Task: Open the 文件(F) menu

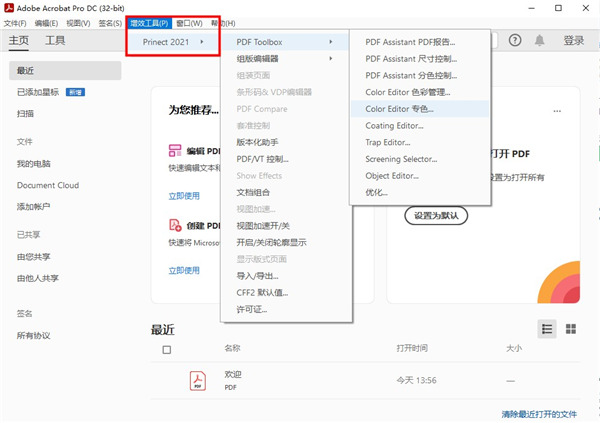Action: (15, 23)
